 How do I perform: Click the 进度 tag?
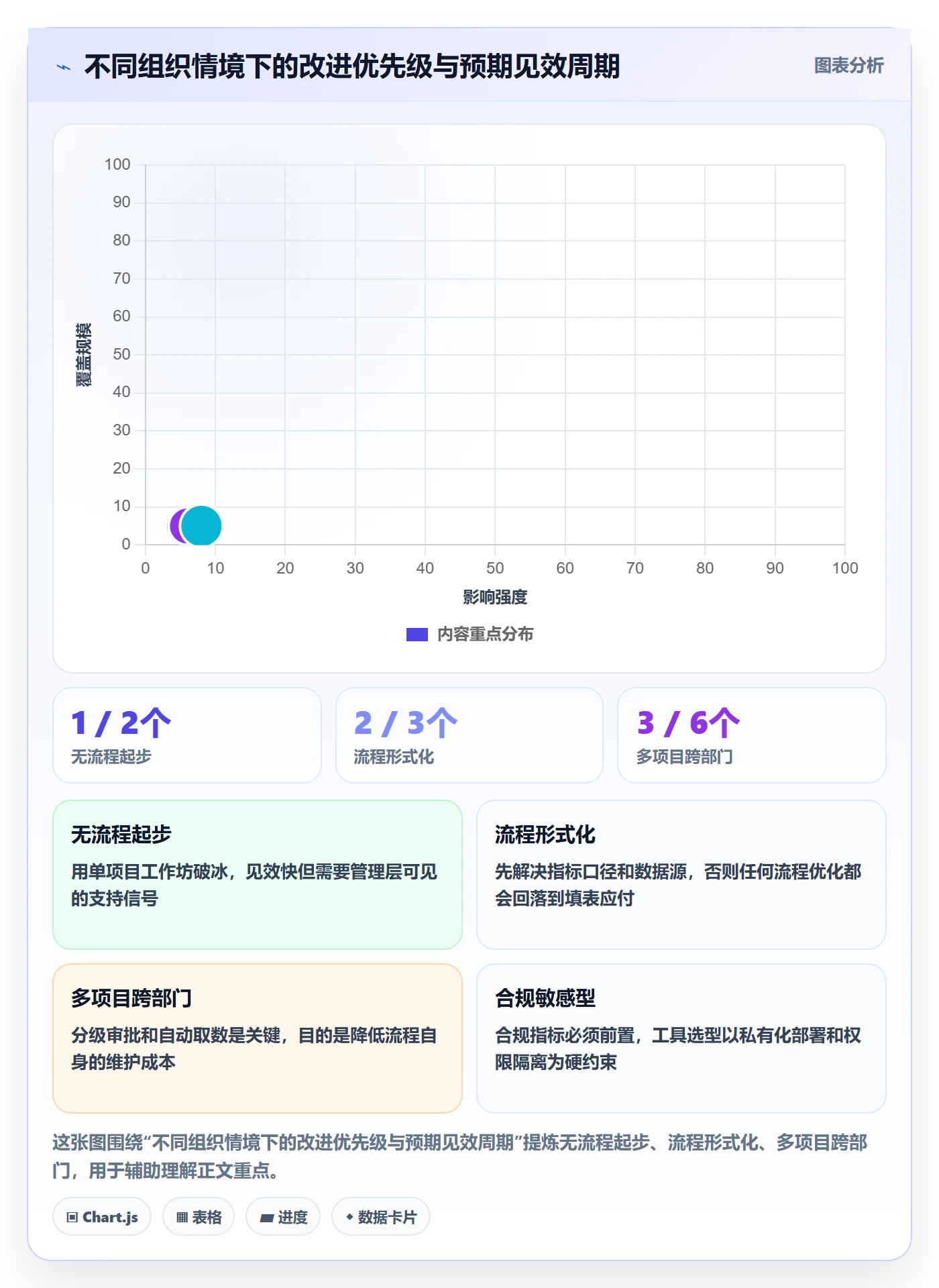pyautogui.click(x=283, y=1217)
